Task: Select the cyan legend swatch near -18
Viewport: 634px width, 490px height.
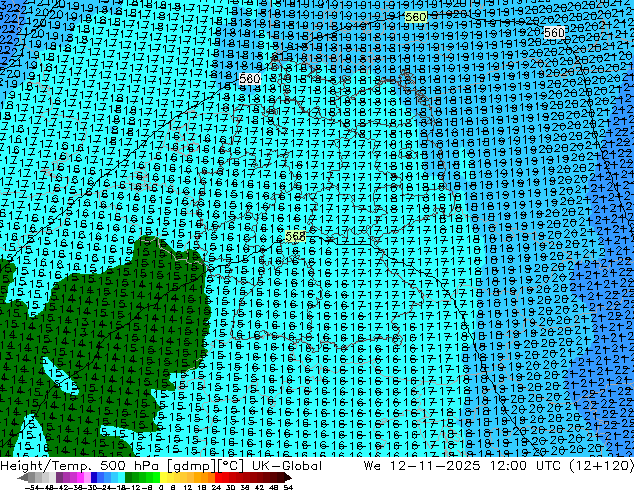Action: pos(121,478)
